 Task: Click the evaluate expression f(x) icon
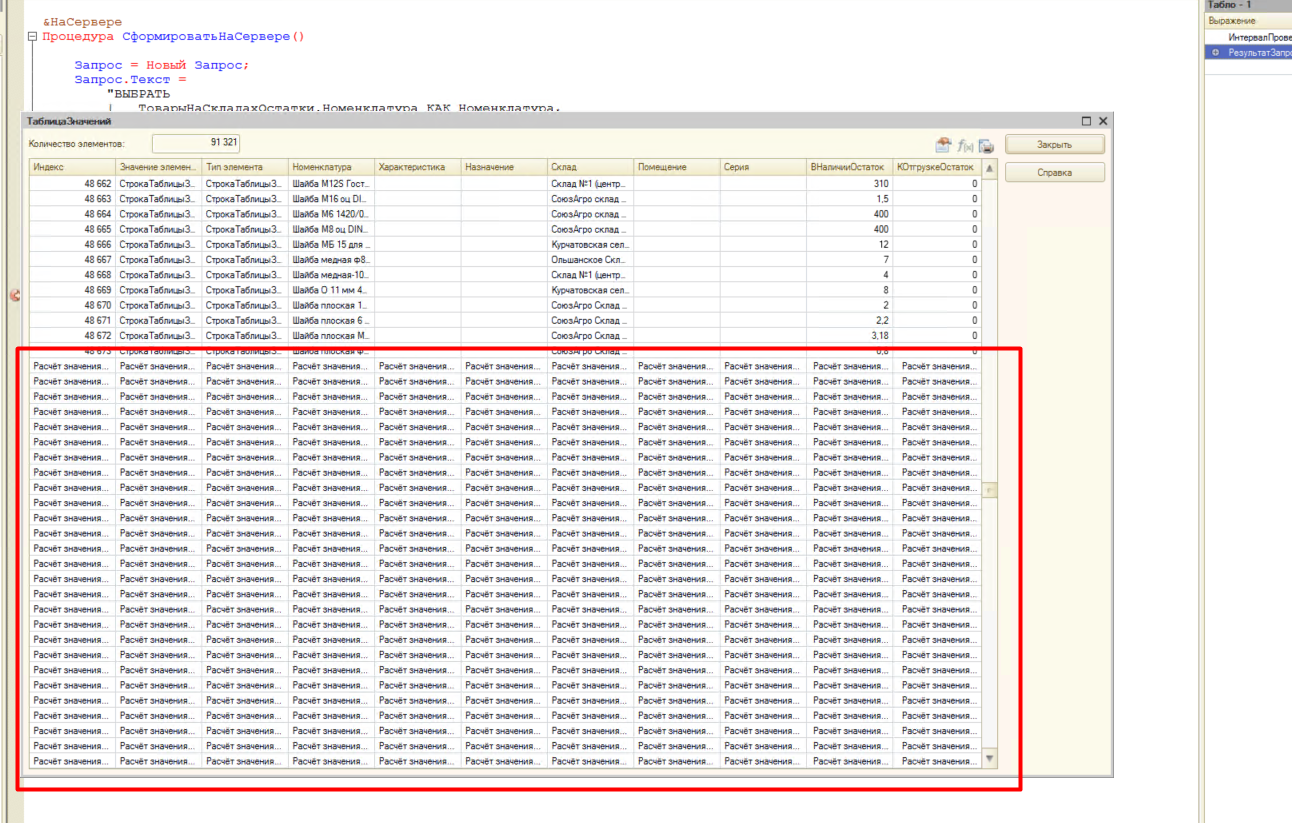click(965, 145)
